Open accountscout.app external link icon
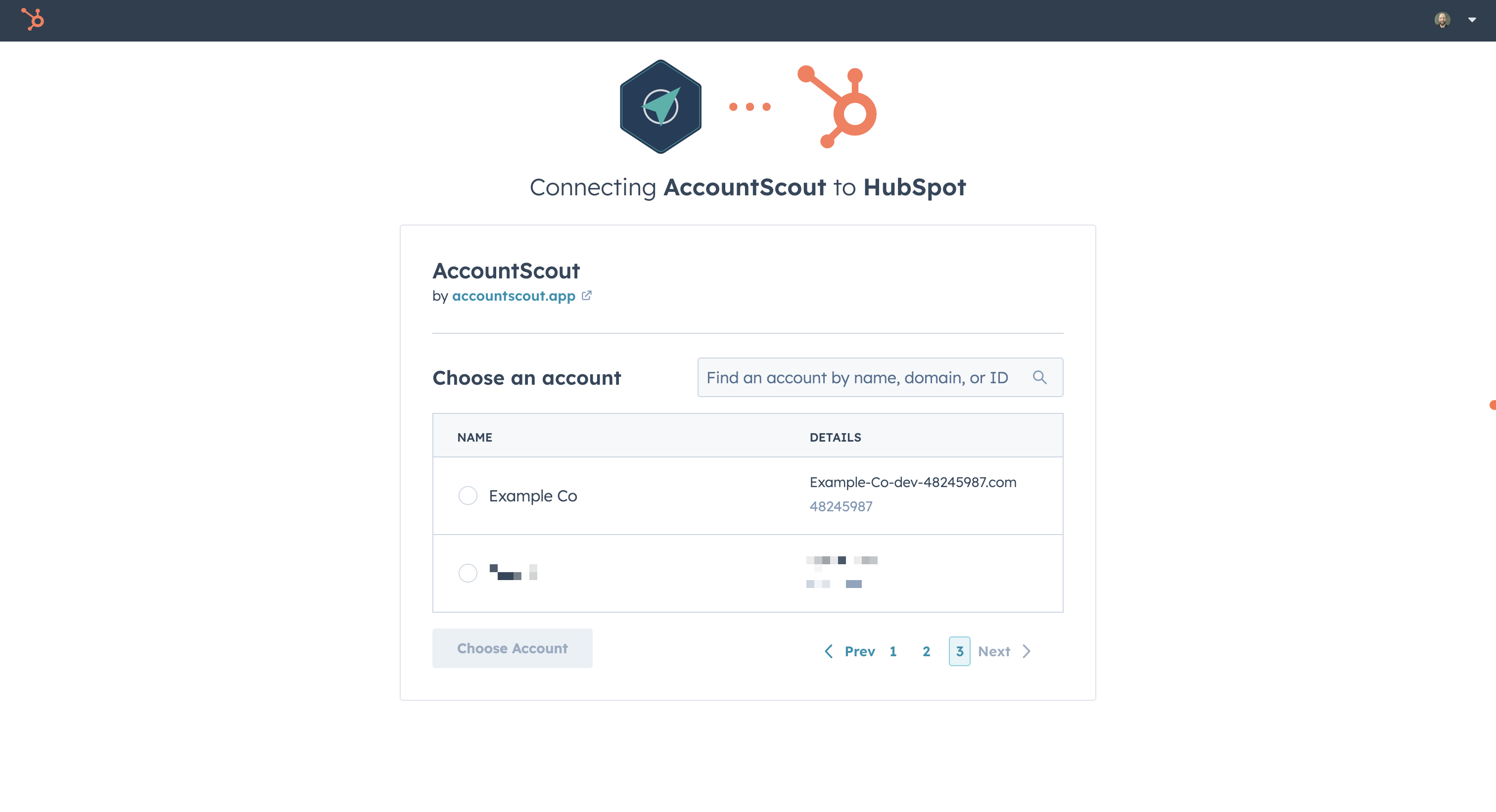Viewport: 1496px width, 812px height. click(587, 295)
